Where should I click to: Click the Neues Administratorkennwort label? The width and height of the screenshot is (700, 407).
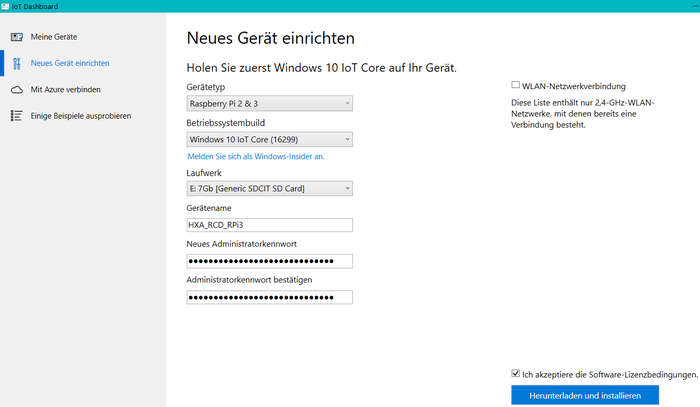[242, 244]
